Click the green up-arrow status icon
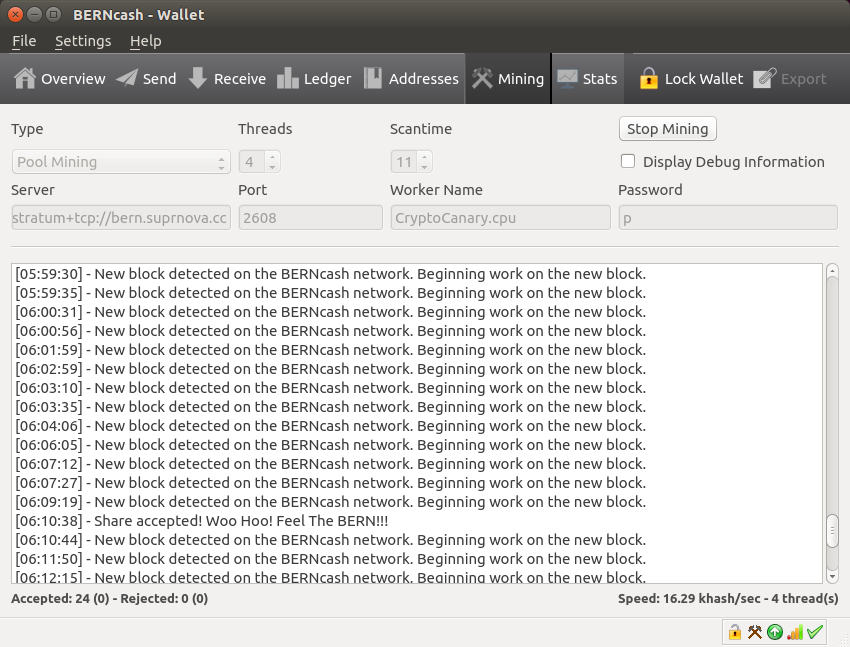 pos(775,632)
